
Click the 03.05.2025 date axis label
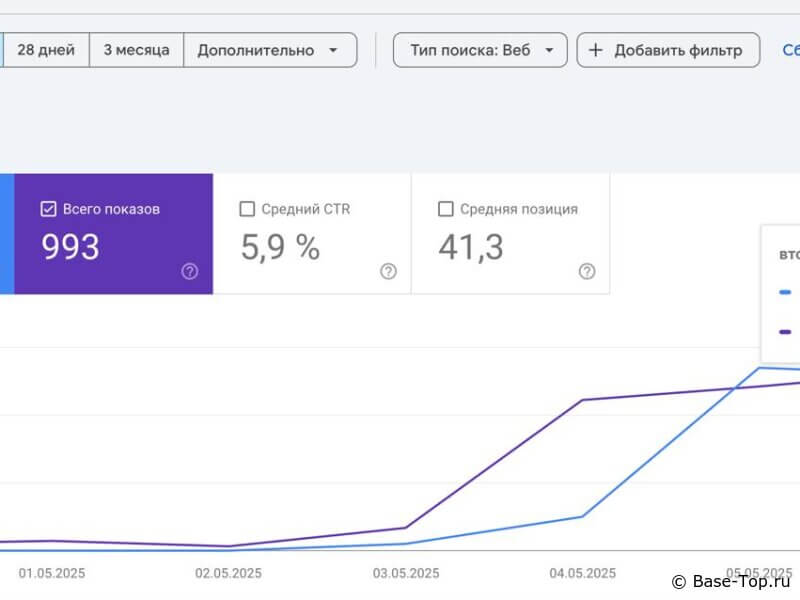click(x=406, y=574)
